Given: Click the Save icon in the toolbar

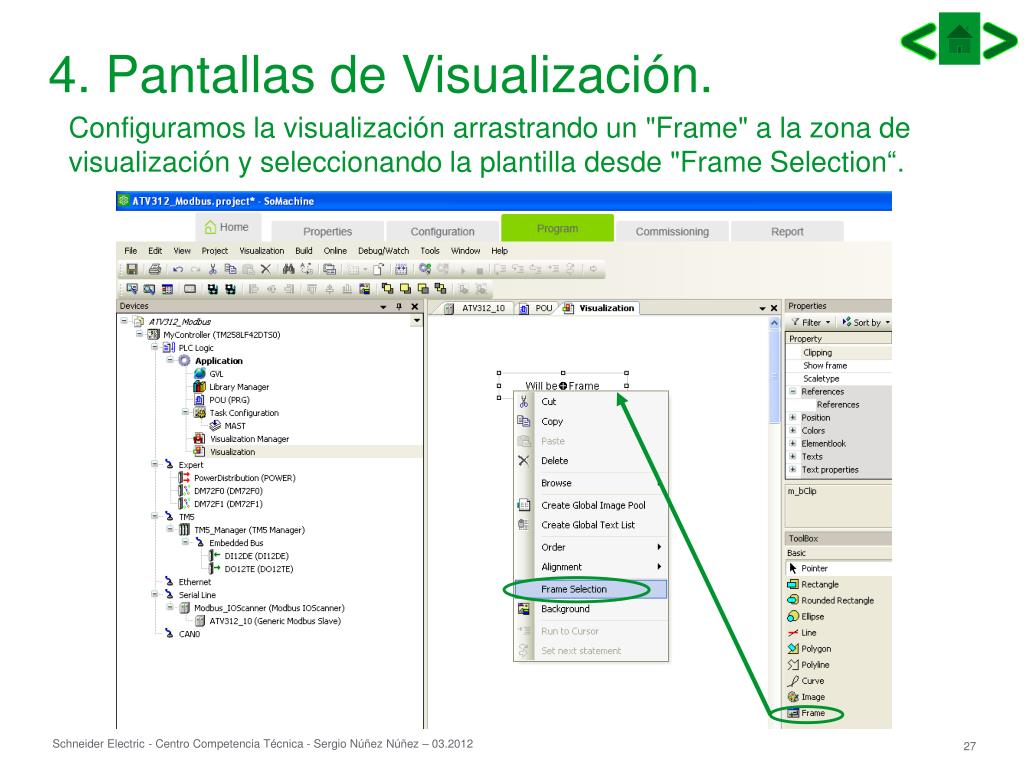Looking at the screenshot, I should 132,269.
